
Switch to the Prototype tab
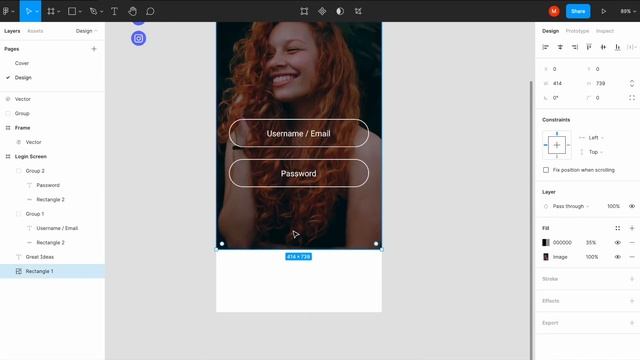tap(577, 31)
